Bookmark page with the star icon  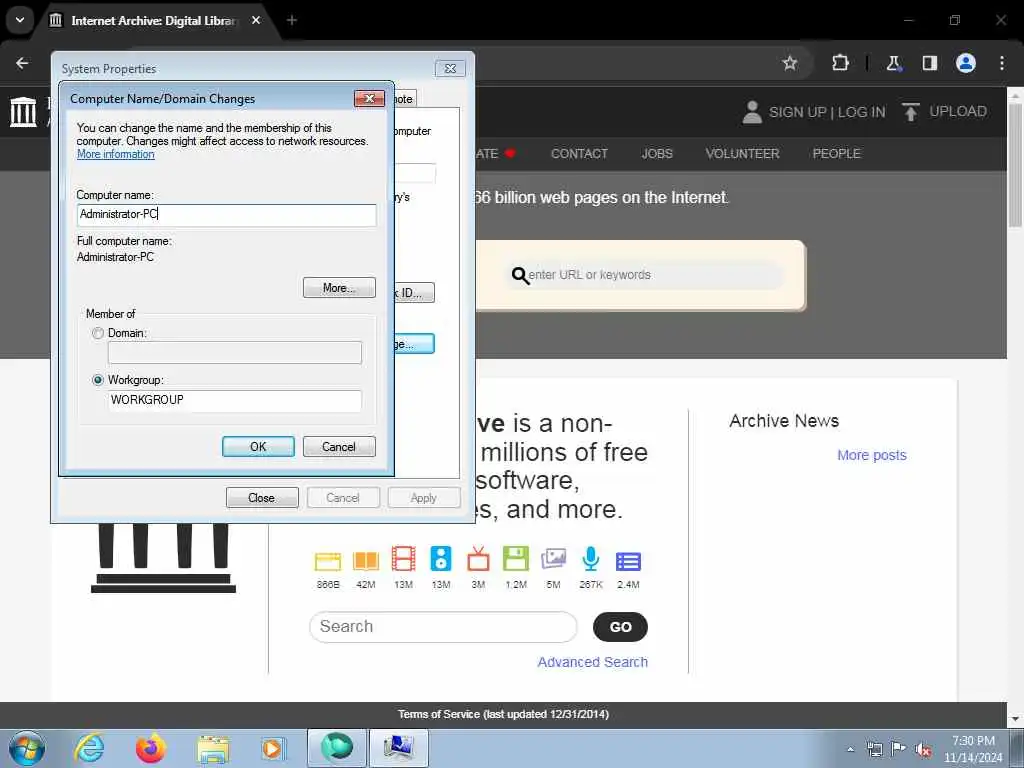790,63
